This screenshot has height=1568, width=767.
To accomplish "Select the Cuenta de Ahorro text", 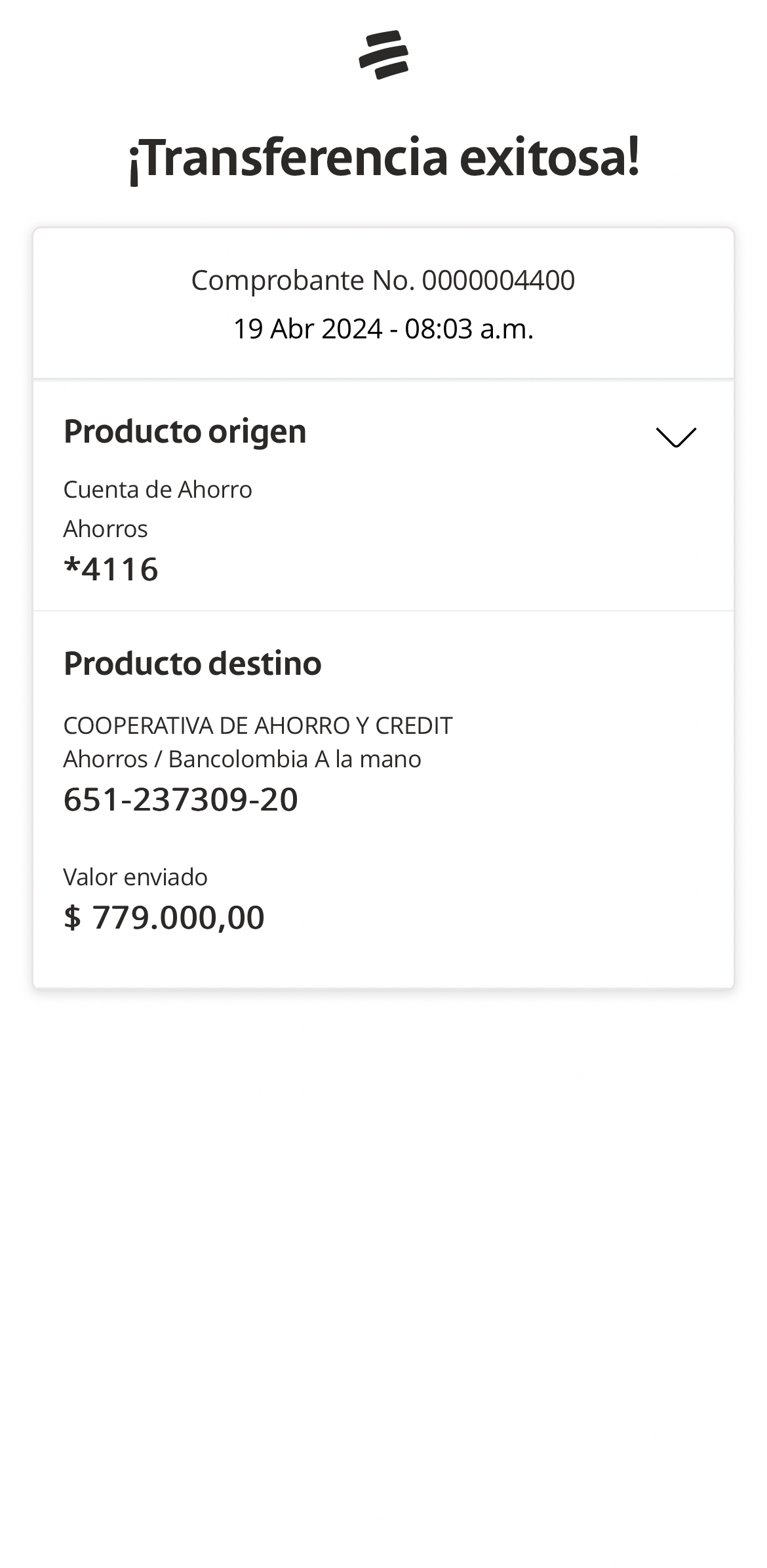I will (157, 490).
